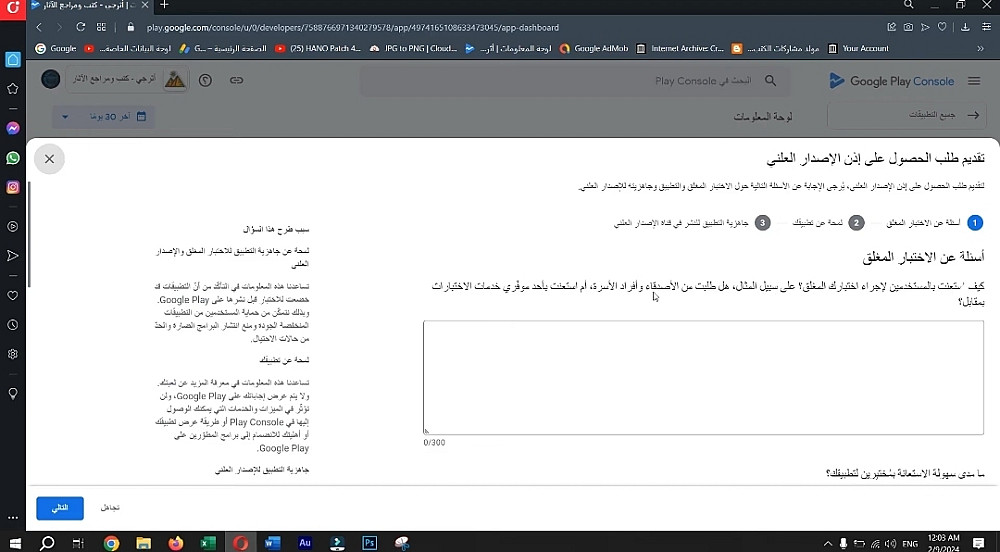Open Chrome from the taskbar

coord(111,543)
